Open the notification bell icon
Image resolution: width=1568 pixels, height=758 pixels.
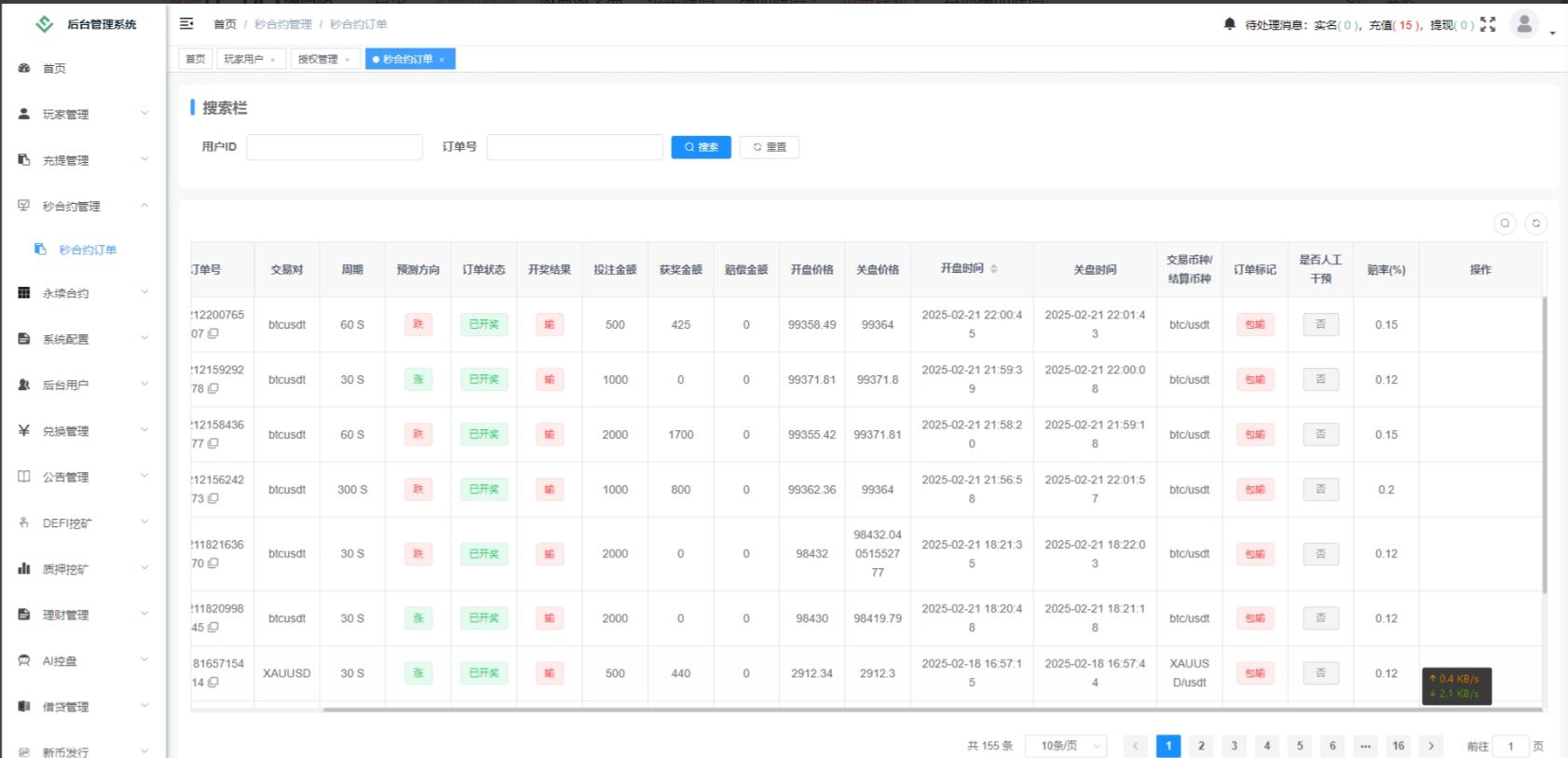[1229, 24]
